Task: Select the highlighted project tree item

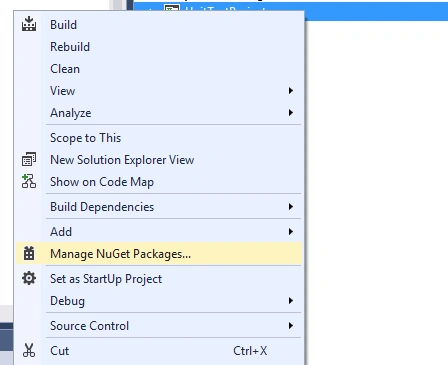Action: pyautogui.click(x=291, y=10)
